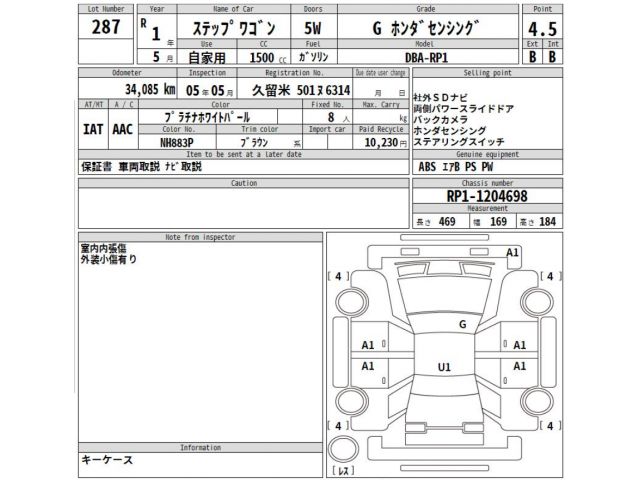Select the Note from inspector header
Image resolution: width=640 pixels, height=480 pixels.
click(x=200, y=235)
